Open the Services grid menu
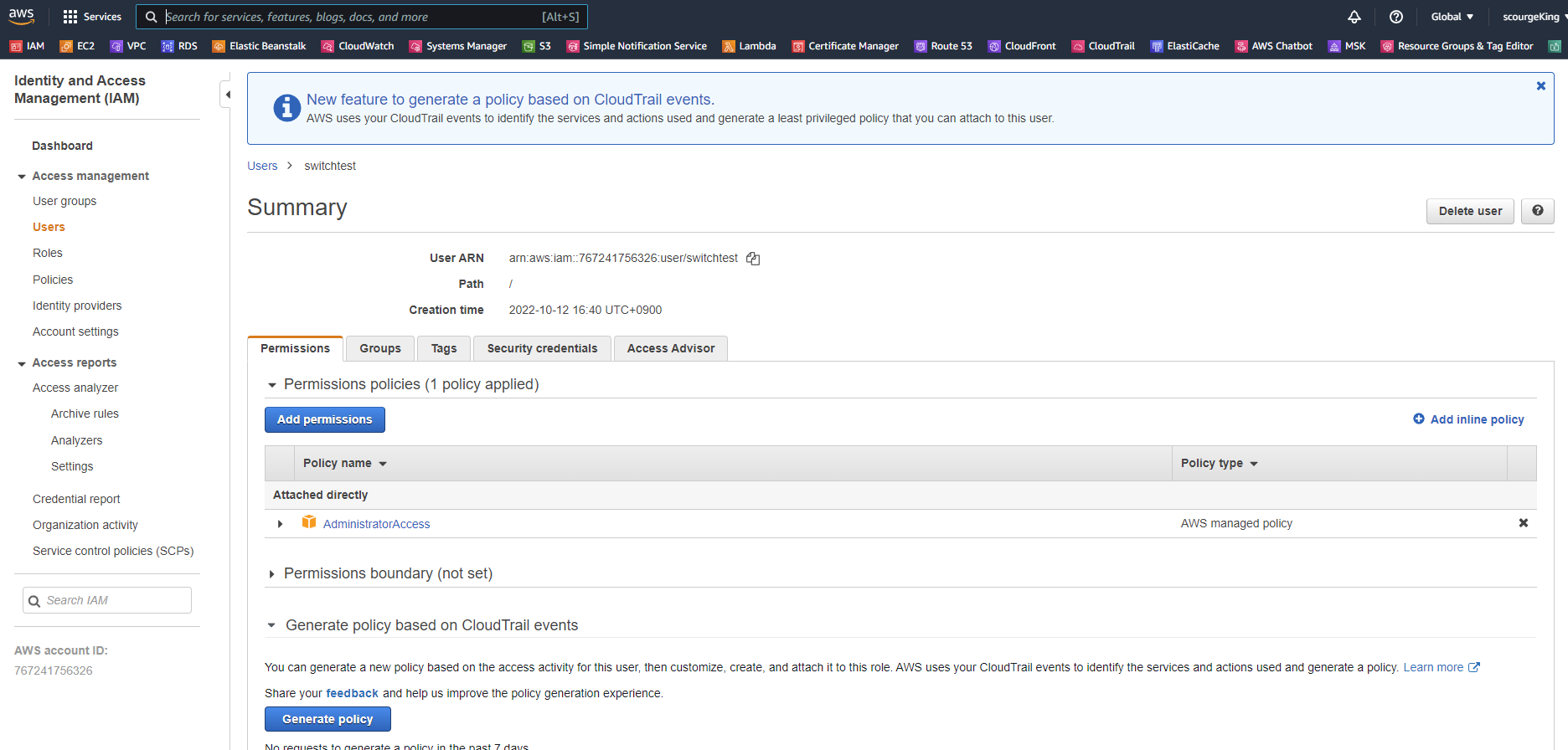This screenshot has width=1568, height=750. coord(92,17)
